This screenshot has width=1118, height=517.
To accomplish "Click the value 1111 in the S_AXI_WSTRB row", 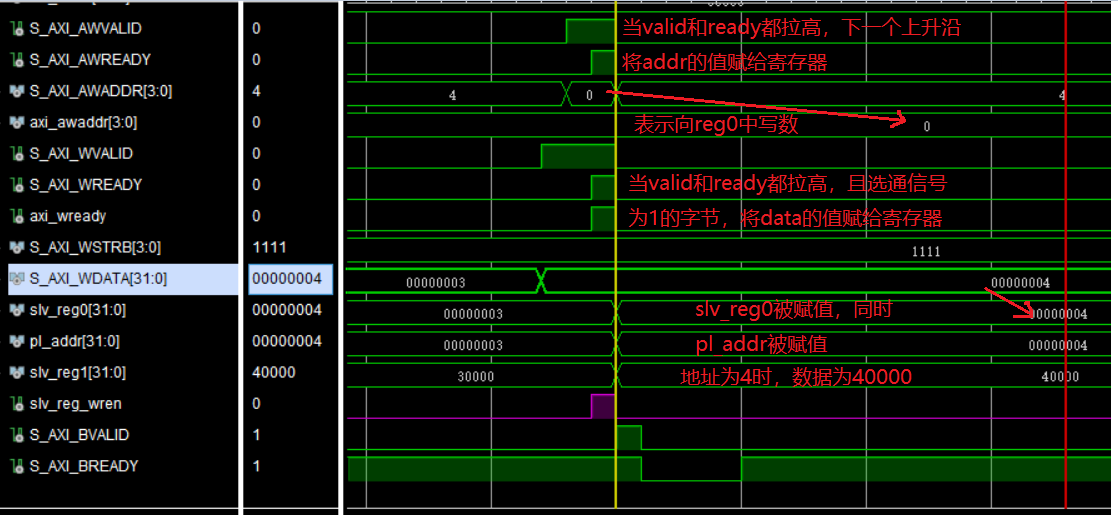I will click(x=269, y=247).
